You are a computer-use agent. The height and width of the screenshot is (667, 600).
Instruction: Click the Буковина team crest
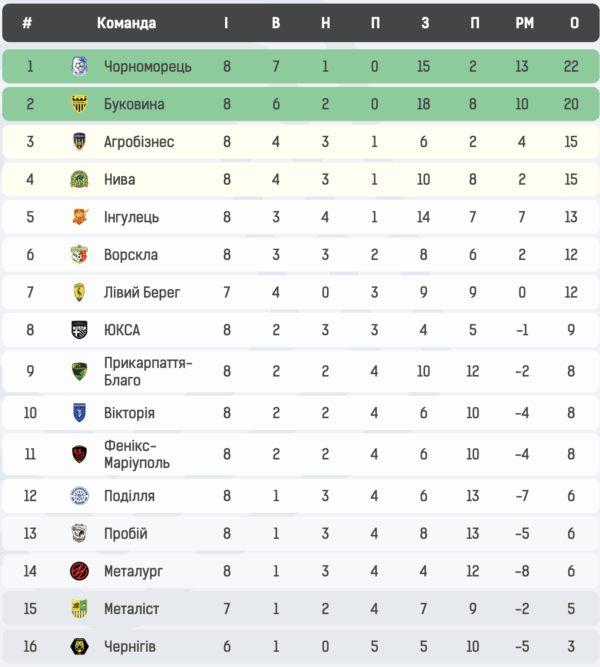(x=80, y=104)
